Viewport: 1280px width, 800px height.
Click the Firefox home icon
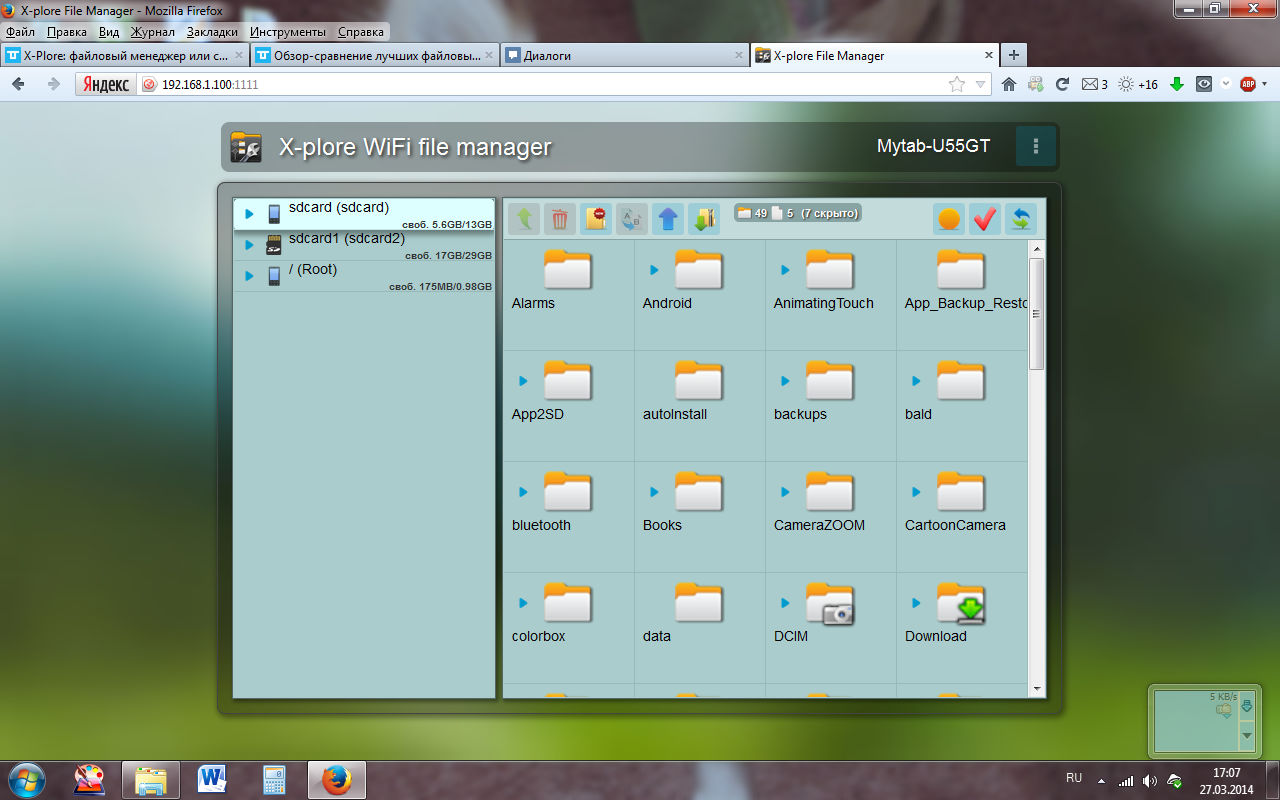pyautogui.click(x=1009, y=84)
